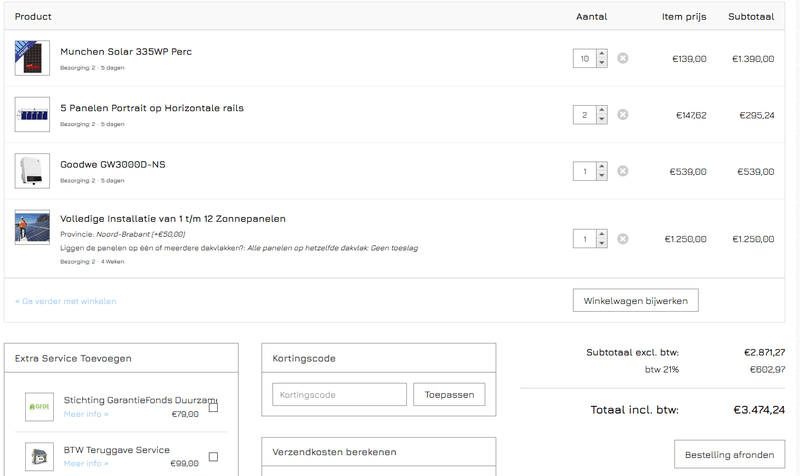Open Munchen Solar panel product thumbnail
Viewport: 800px width, 476px height.
tap(32, 58)
